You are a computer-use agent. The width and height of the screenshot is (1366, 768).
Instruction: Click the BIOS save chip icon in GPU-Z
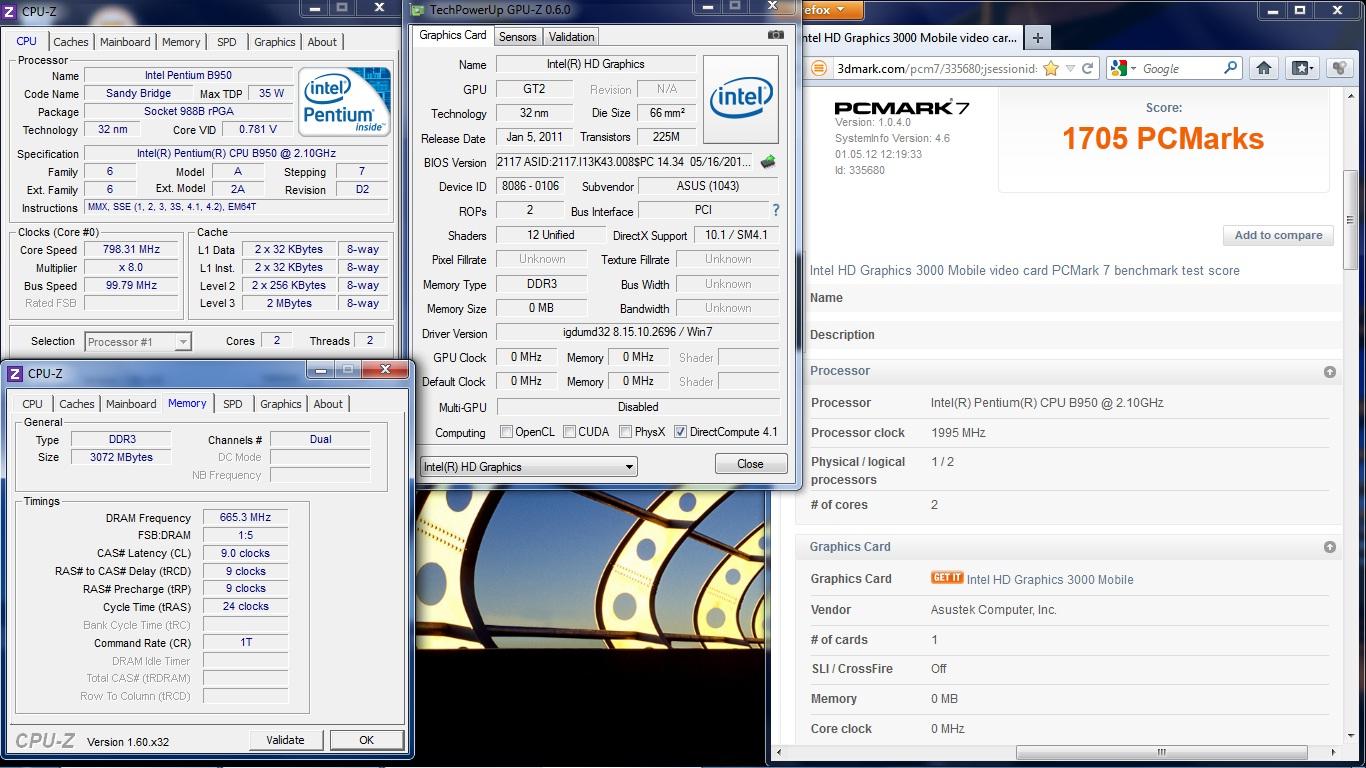pos(768,162)
